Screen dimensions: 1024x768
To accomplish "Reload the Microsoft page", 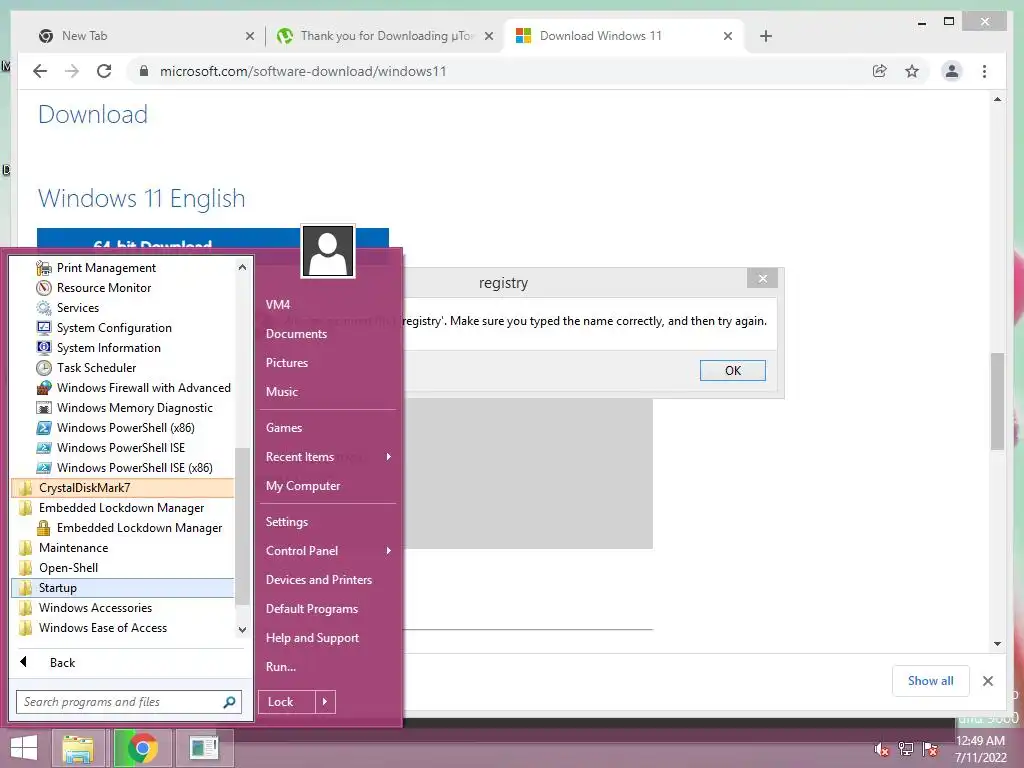I will 104,71.
